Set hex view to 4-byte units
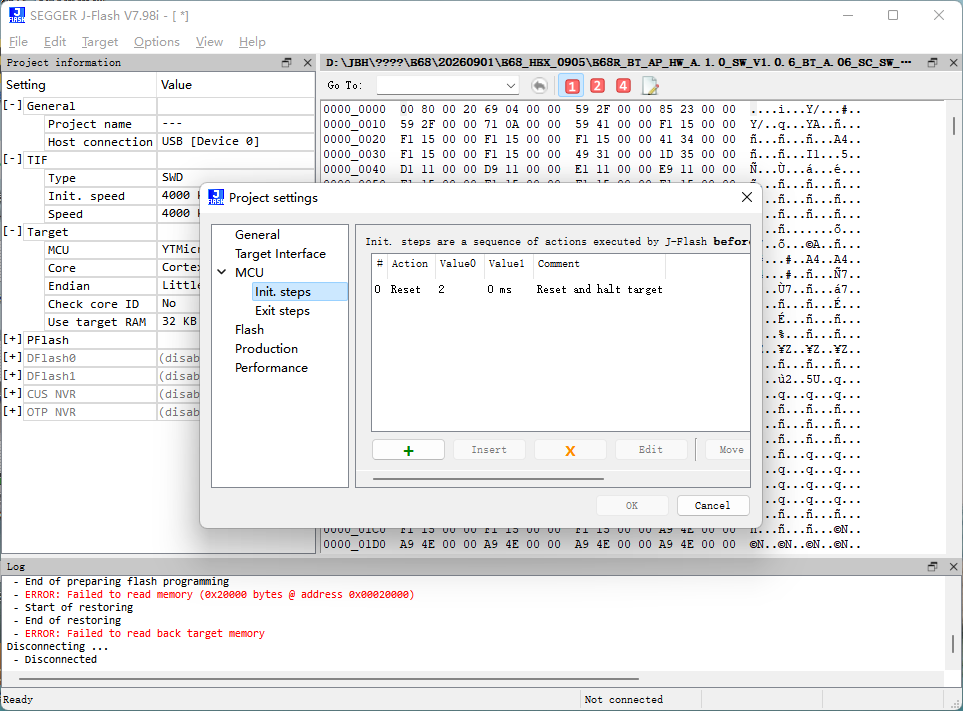The image size is (963, 711). tap(623, 86)
